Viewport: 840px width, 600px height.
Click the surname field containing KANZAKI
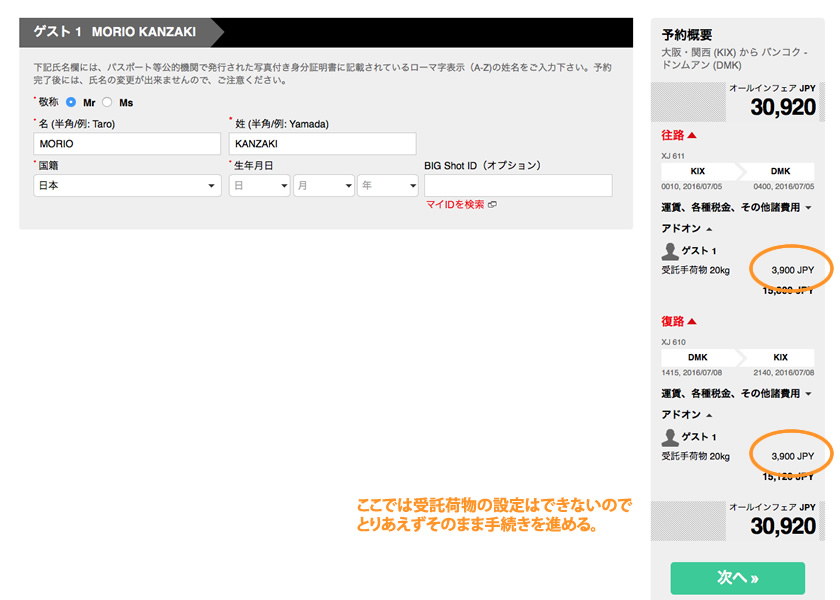(x=322, y=144)
